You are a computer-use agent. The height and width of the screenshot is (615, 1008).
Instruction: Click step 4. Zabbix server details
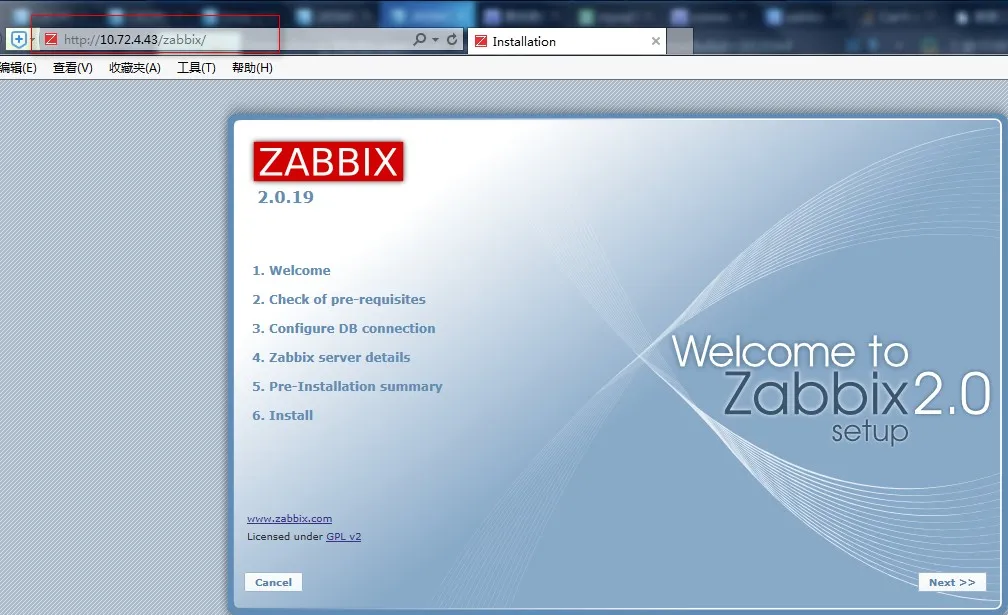pos(331,357)
